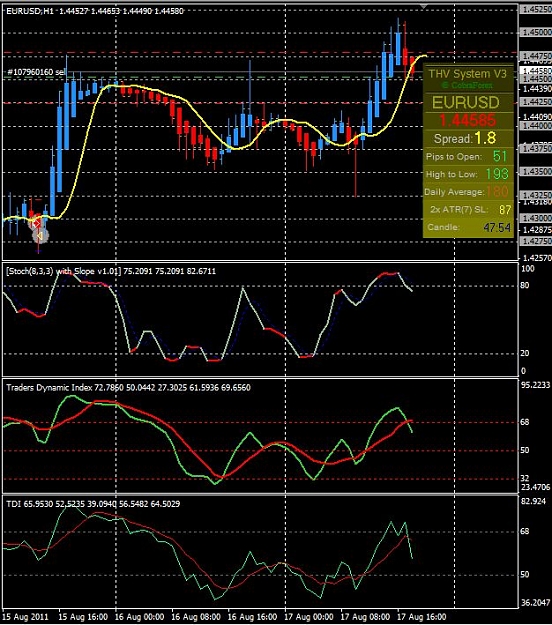552x625 pixels.
Task: Click the '15 Aug 2011' date label
Action: (x=25, y=617)
